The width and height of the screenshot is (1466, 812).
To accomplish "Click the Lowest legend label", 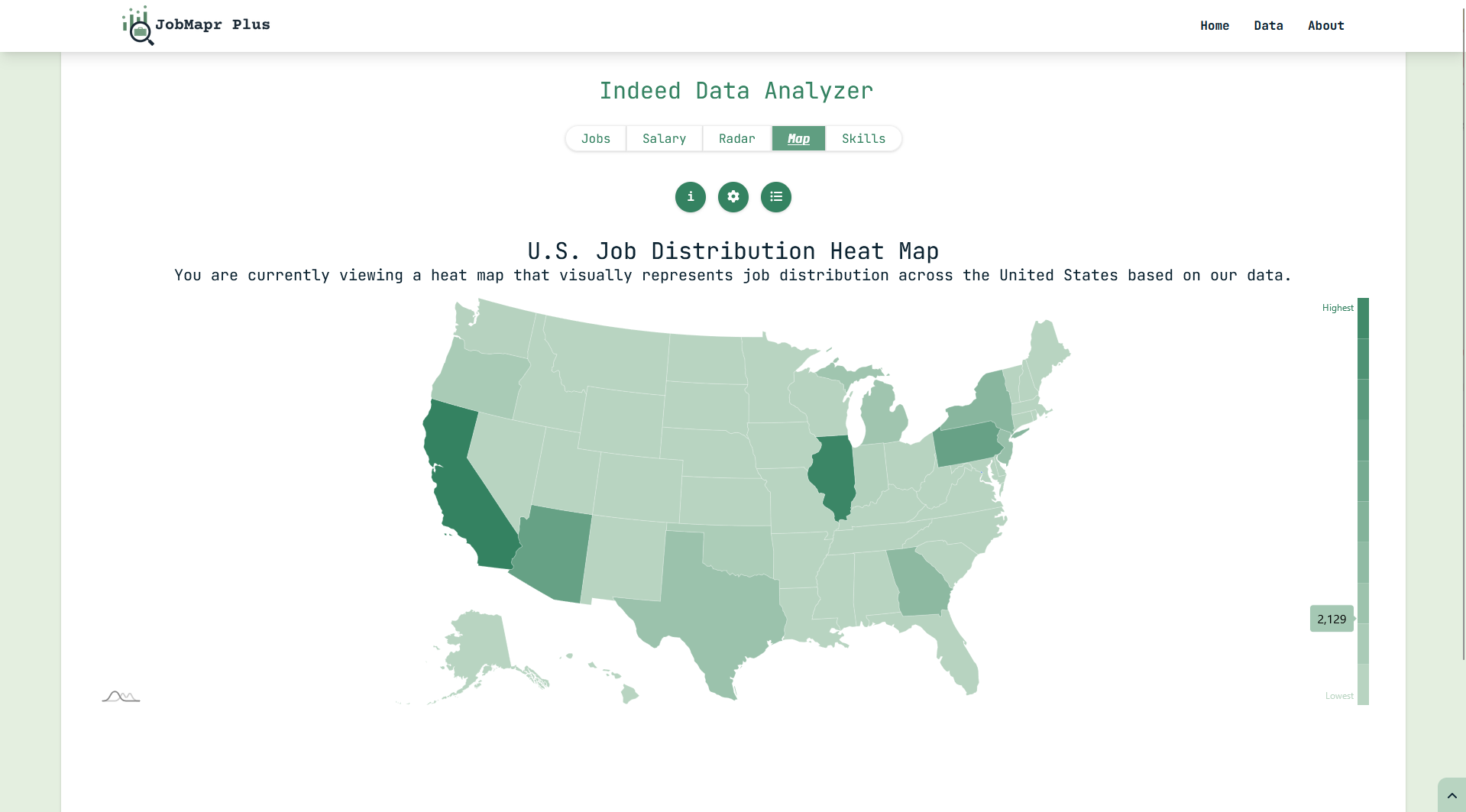I will (1339, 696).
